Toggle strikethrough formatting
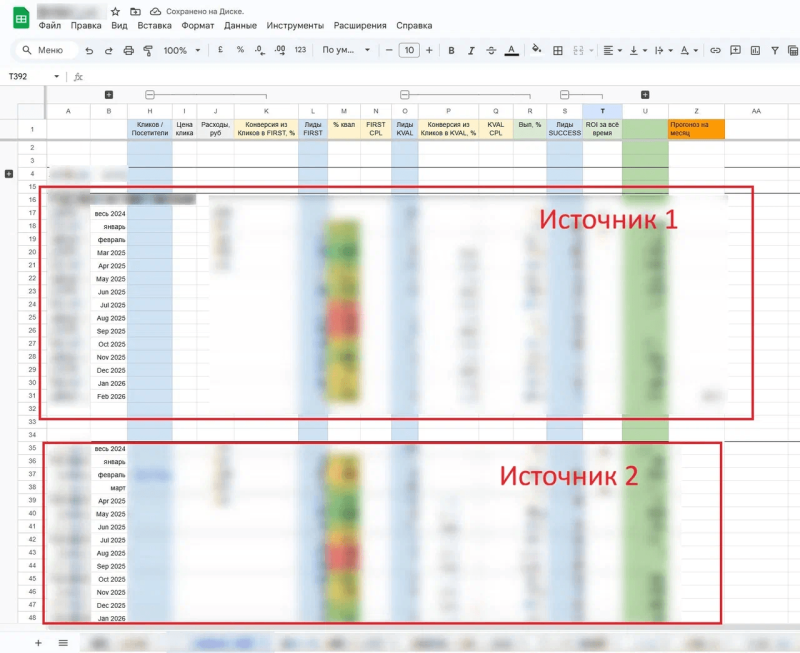 491,50
